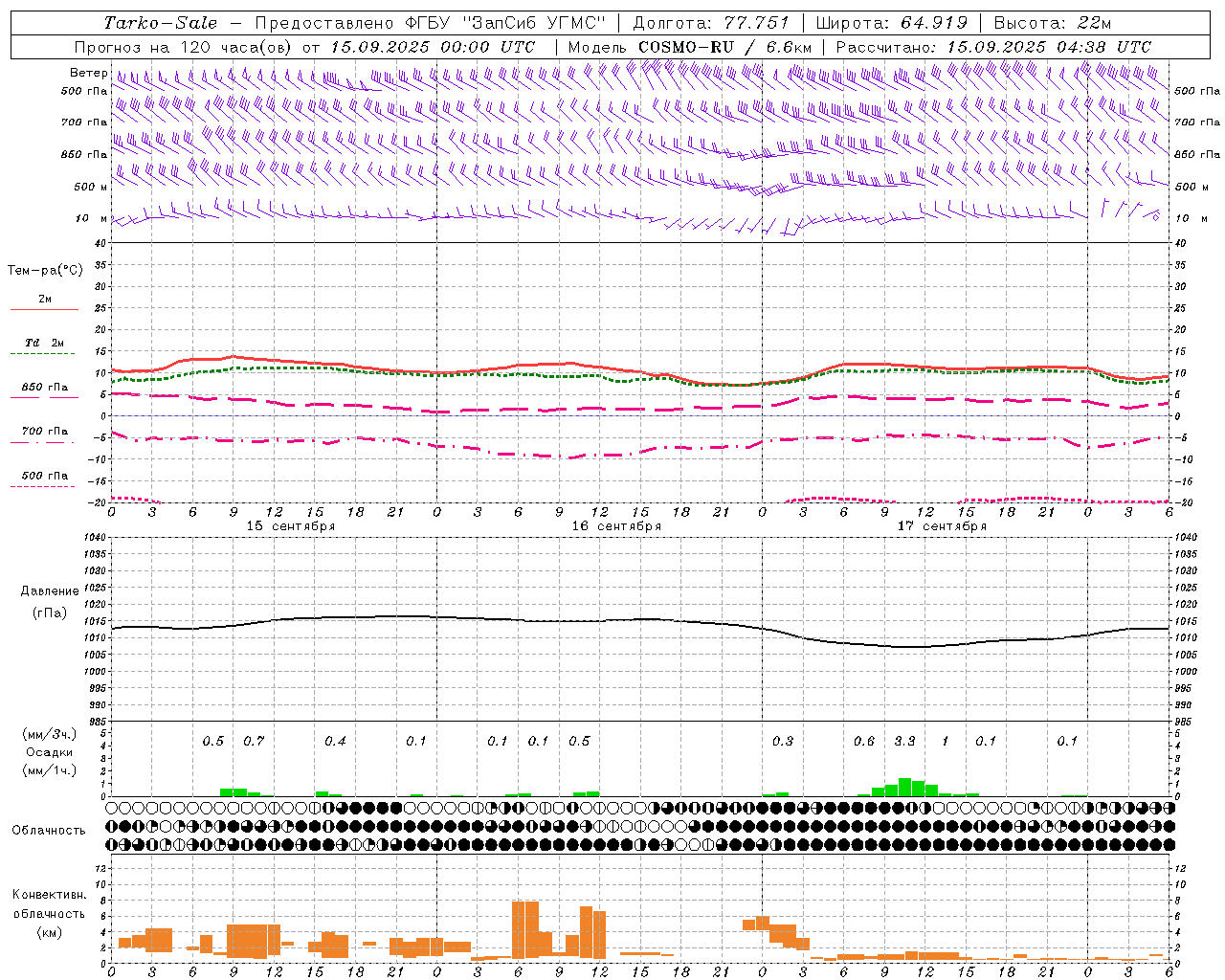The width and height of the screenshot is (1225, 980).
Task: Click the '(км)' convective cloud unit
Action: coord(49,931)
